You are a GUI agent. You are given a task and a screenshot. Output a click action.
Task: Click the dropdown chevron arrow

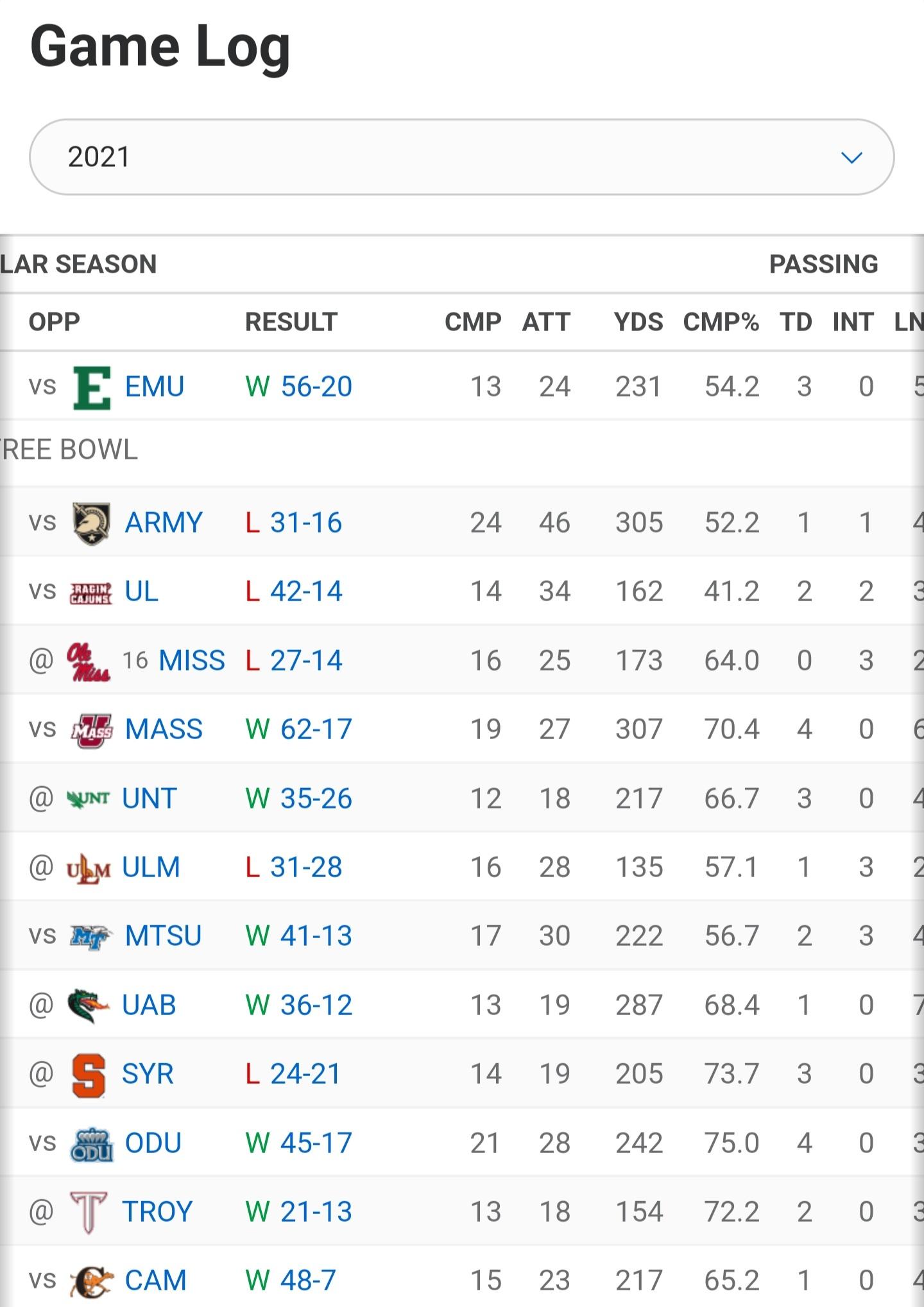tap(851, 157)
